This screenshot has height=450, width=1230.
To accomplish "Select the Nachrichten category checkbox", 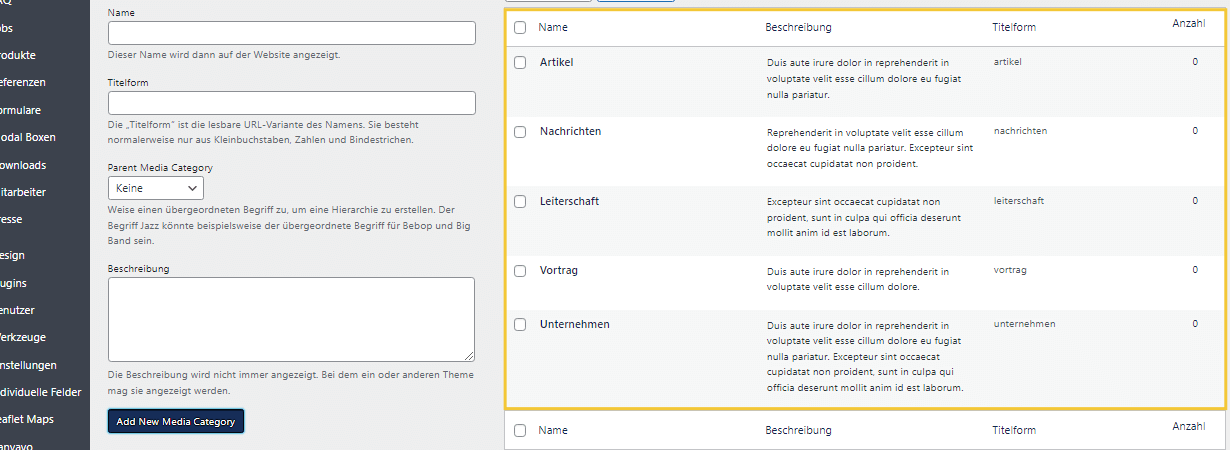I will point(519,132).
